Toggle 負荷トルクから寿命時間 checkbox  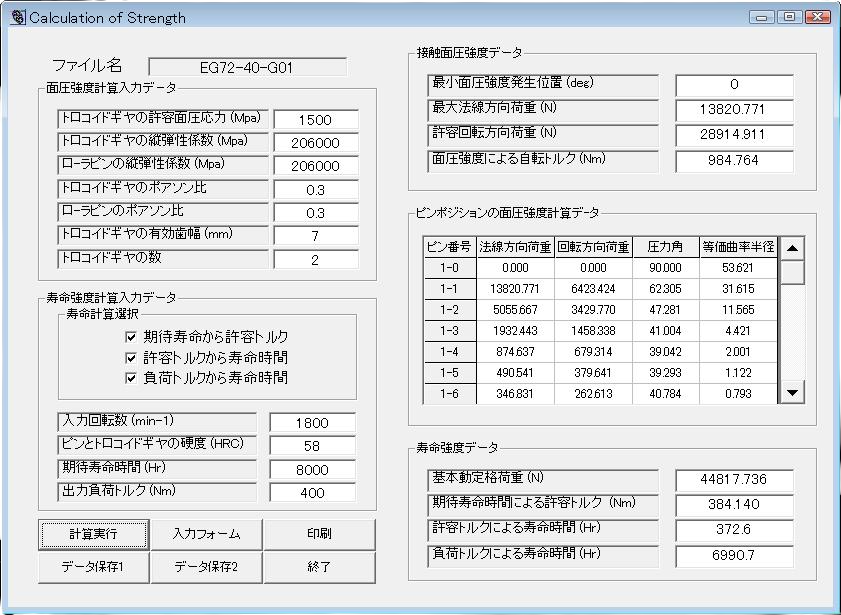coord(131,377)
